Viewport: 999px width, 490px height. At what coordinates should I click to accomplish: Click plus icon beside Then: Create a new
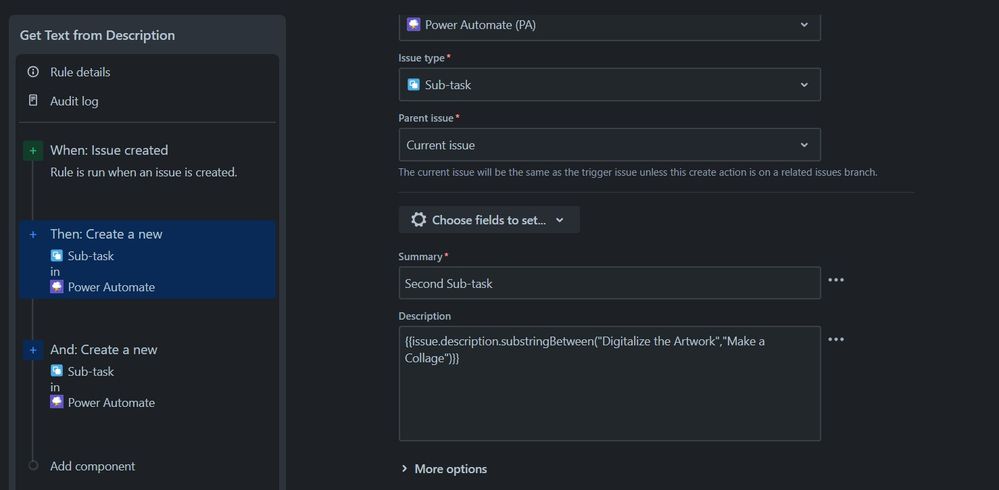[x=33, y=234]
